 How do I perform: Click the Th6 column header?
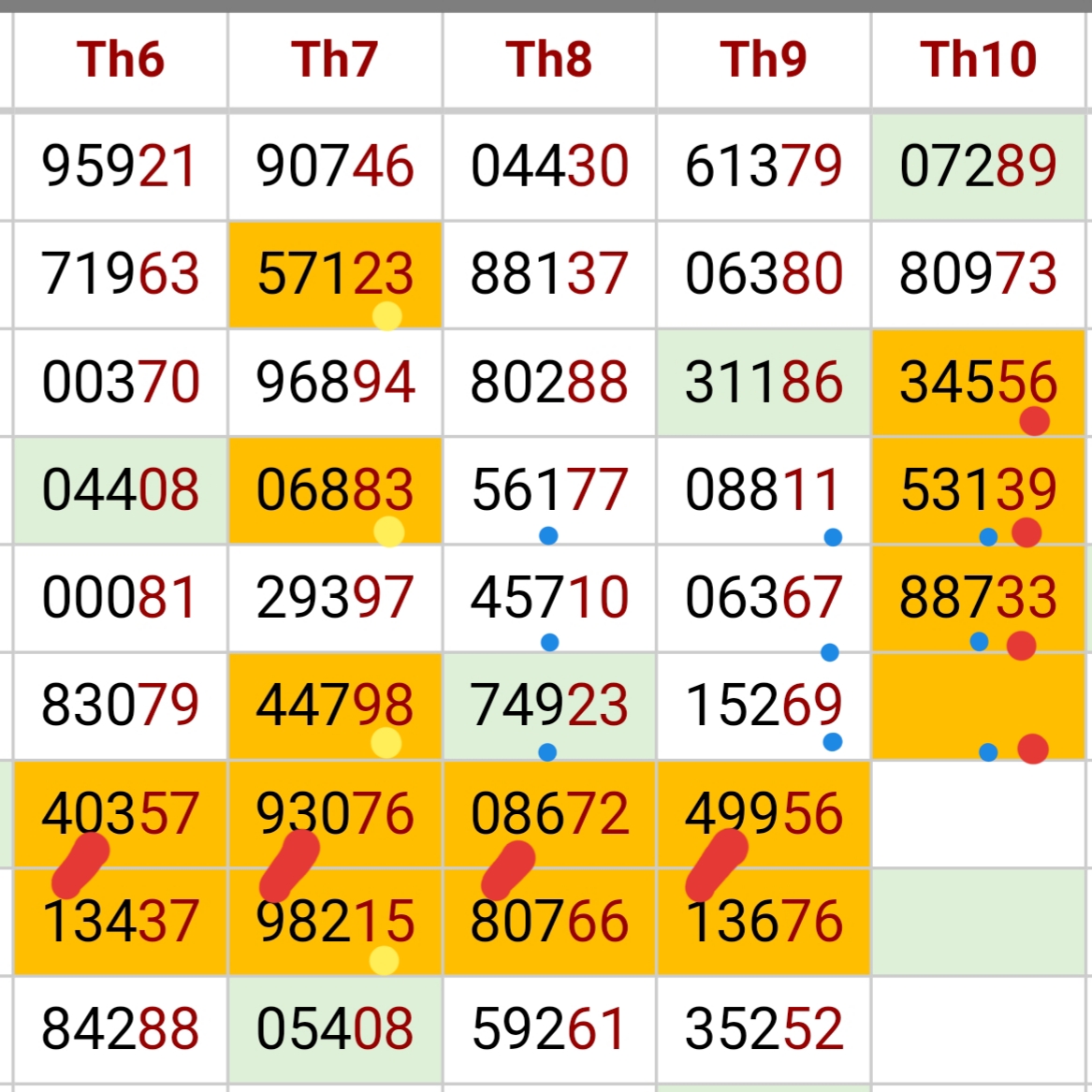pos(121,59)
